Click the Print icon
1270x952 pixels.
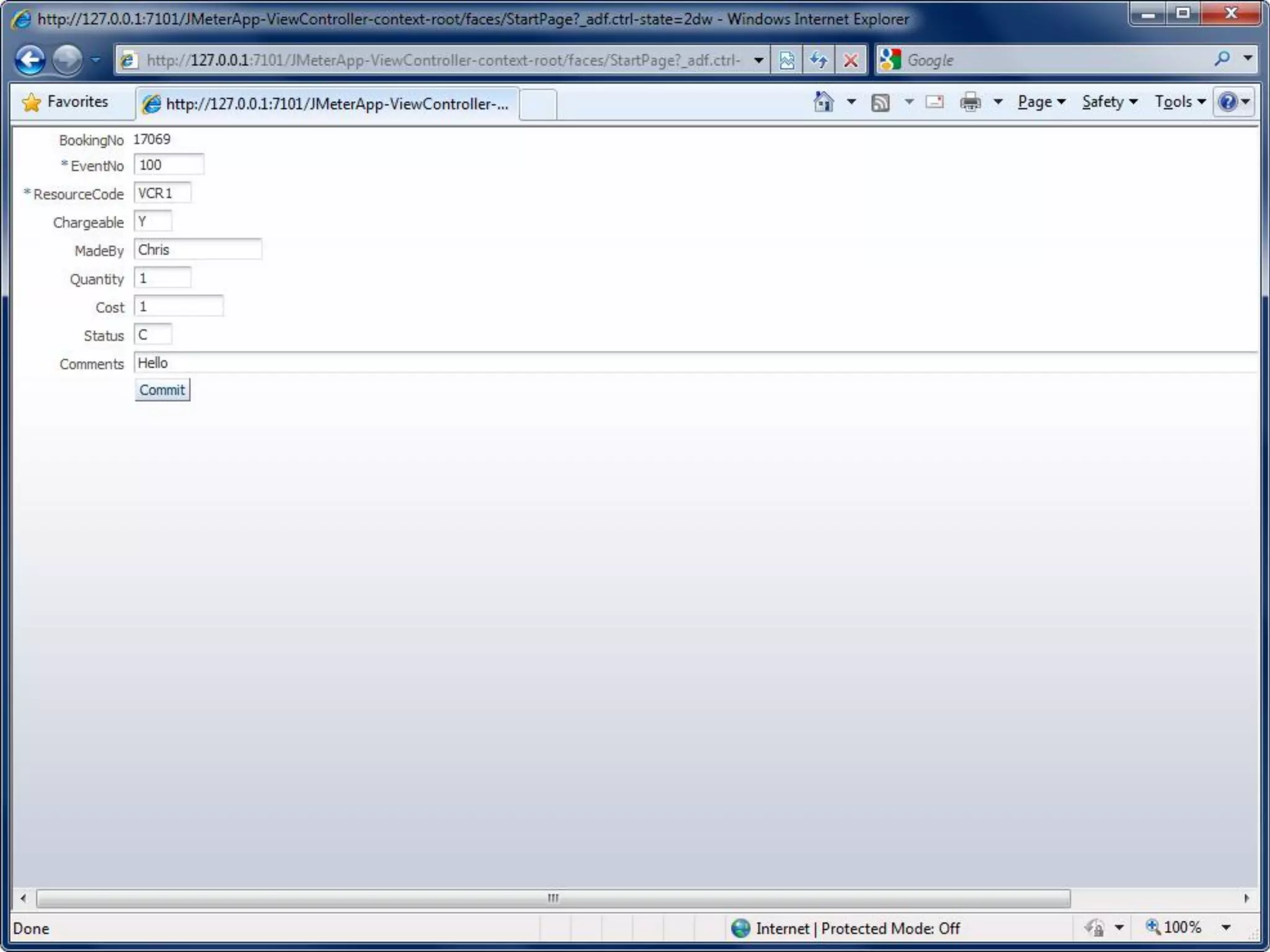970,102
